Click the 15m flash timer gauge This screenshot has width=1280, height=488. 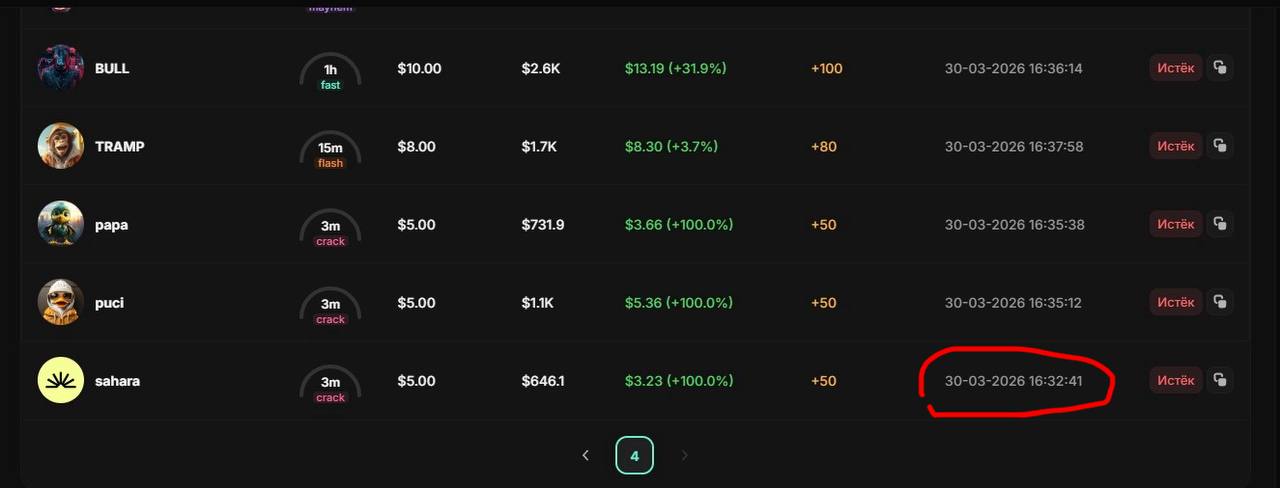pos(330,150)
